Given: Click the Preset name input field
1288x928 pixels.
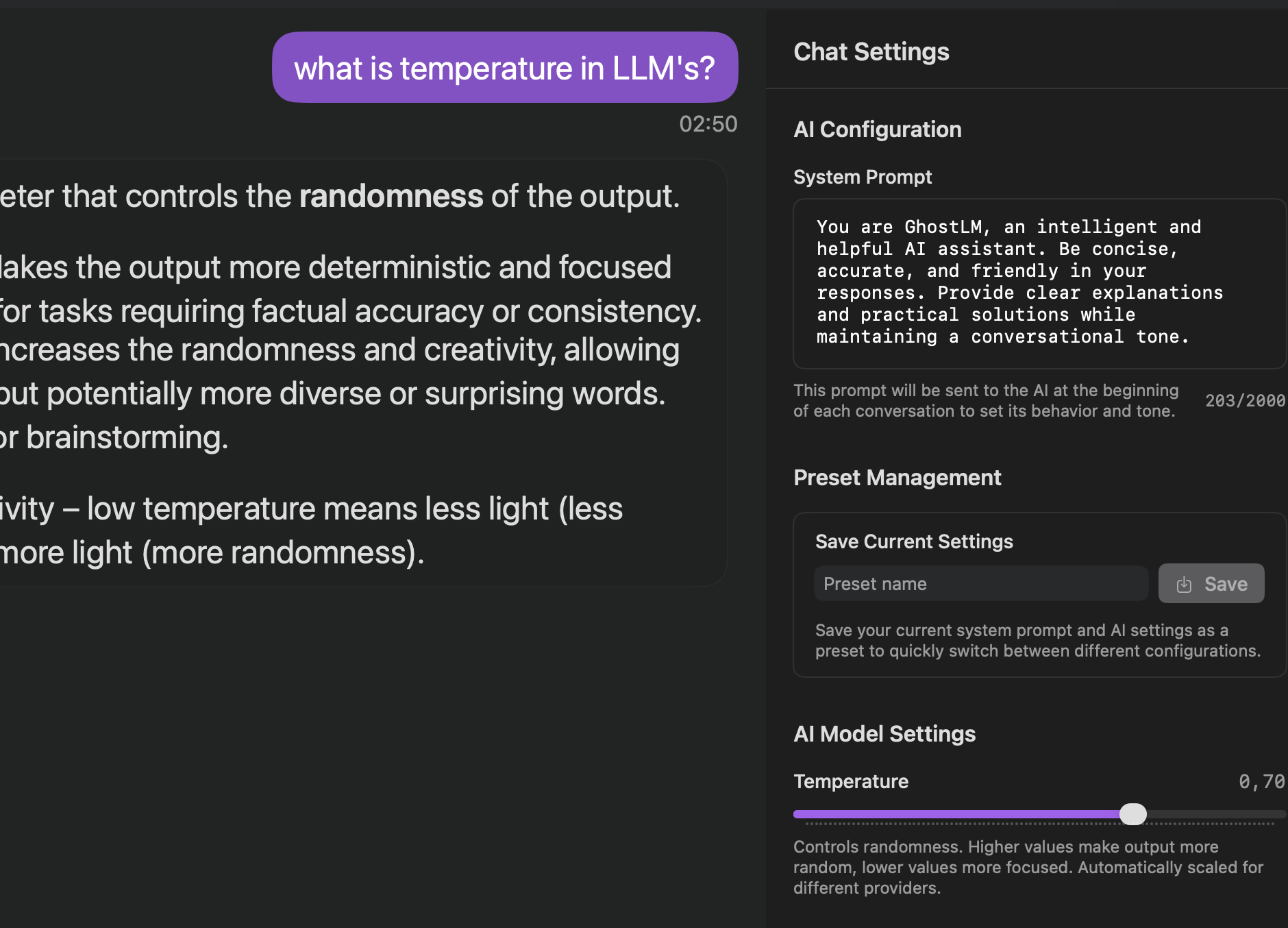Looking at the screenshot, I should pos(980,584).
